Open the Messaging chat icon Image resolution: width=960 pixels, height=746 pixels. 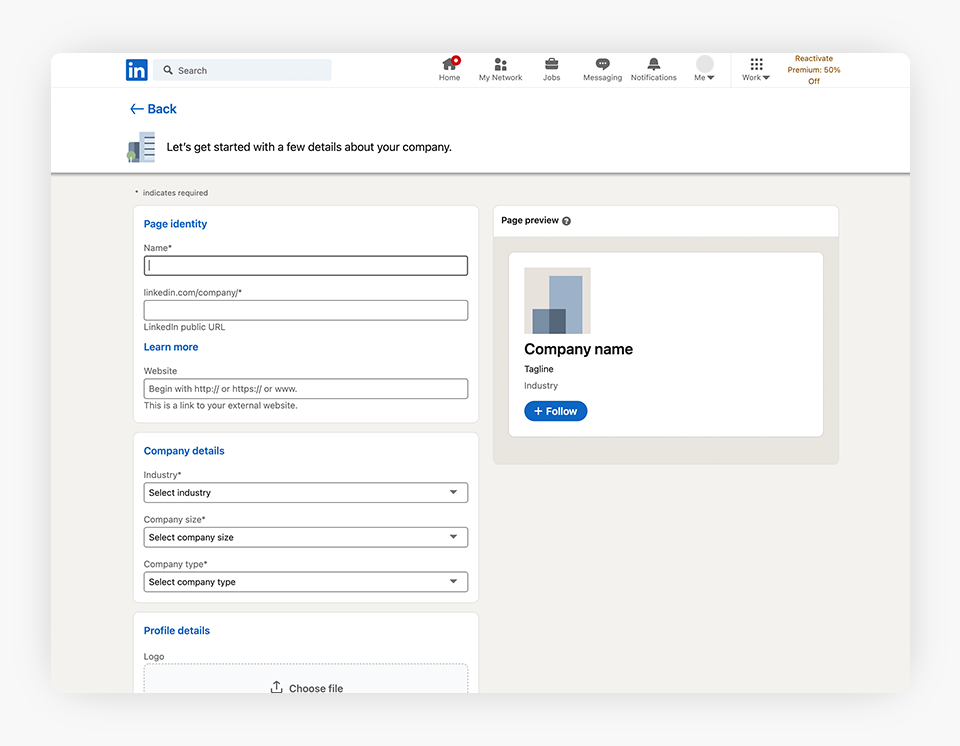coord(602,65)
